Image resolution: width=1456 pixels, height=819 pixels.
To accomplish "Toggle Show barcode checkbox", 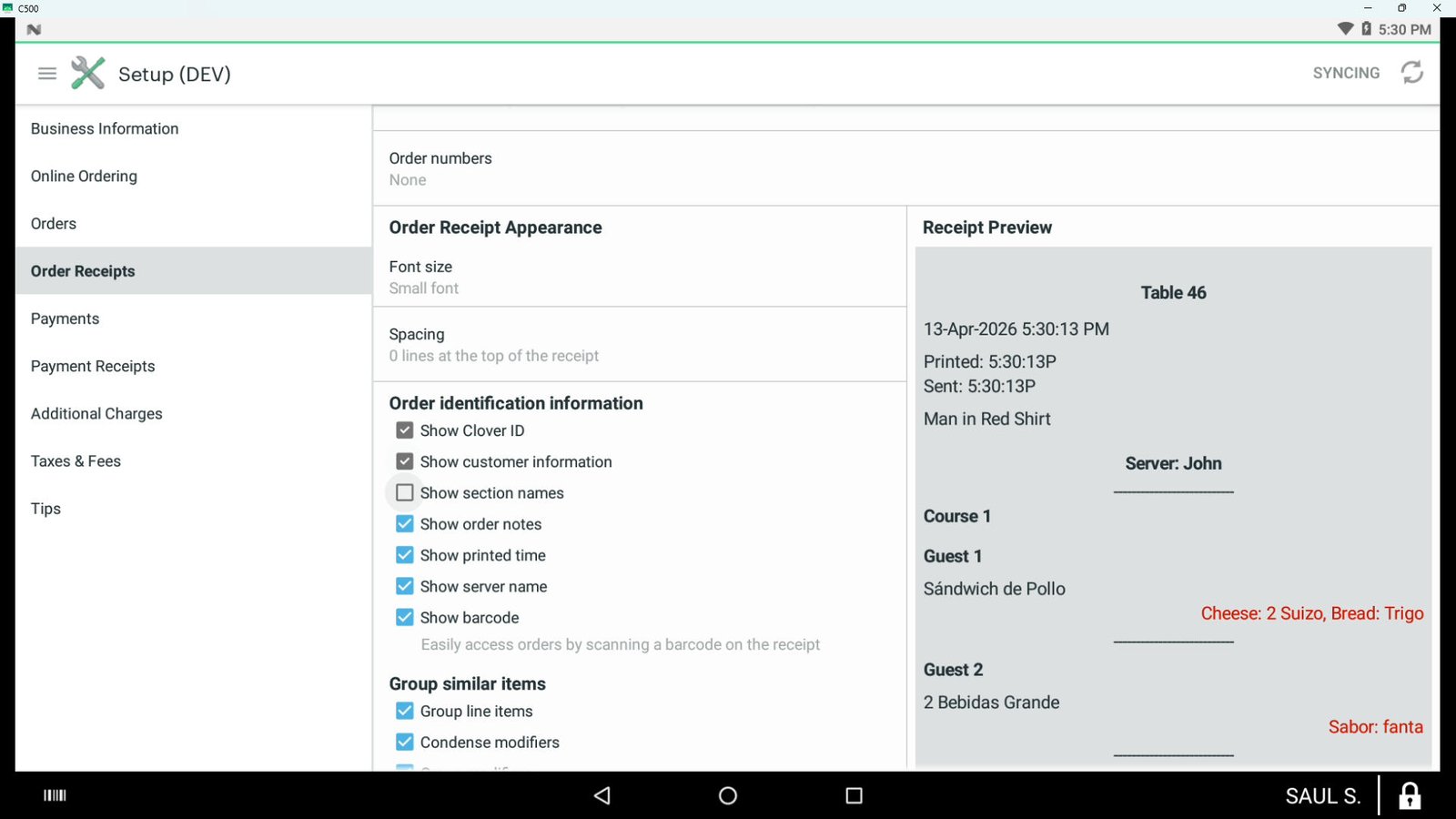I will pyautogui.click(x=405, y=617).
